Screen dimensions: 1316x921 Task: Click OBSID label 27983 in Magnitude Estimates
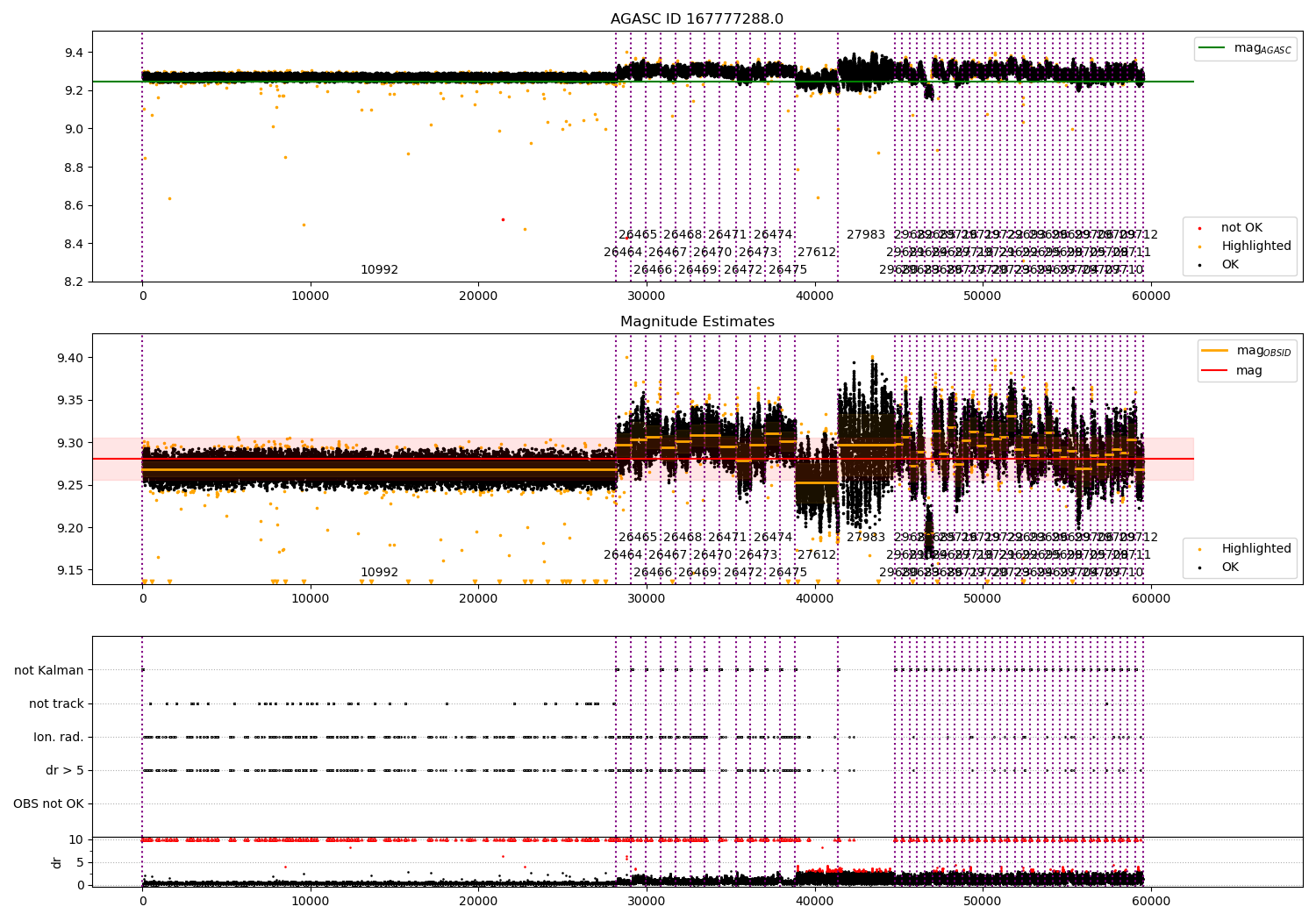pyautogui.click(x=866, y=538)
